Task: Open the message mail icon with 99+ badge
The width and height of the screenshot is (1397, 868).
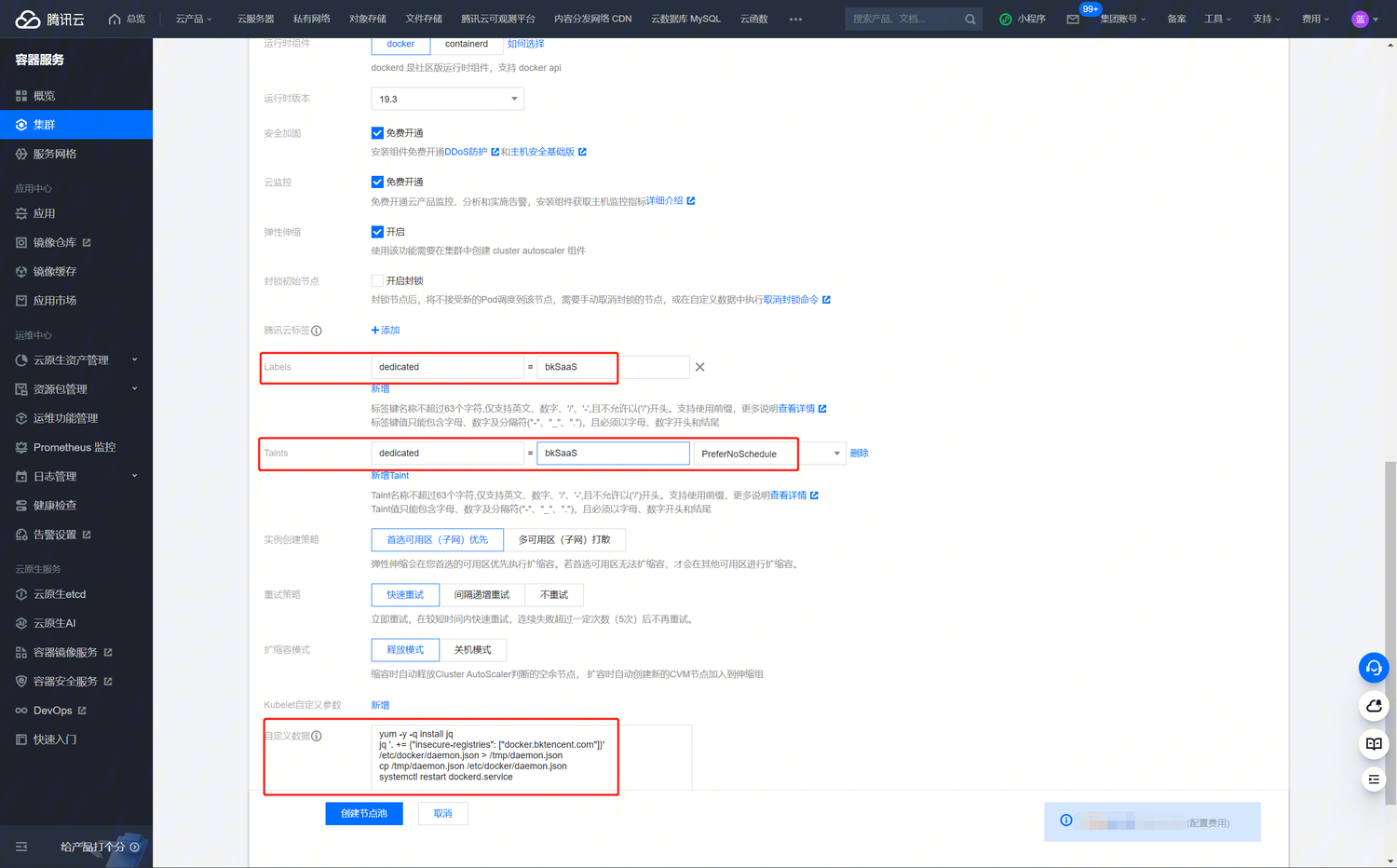Action: [1073, 19]
